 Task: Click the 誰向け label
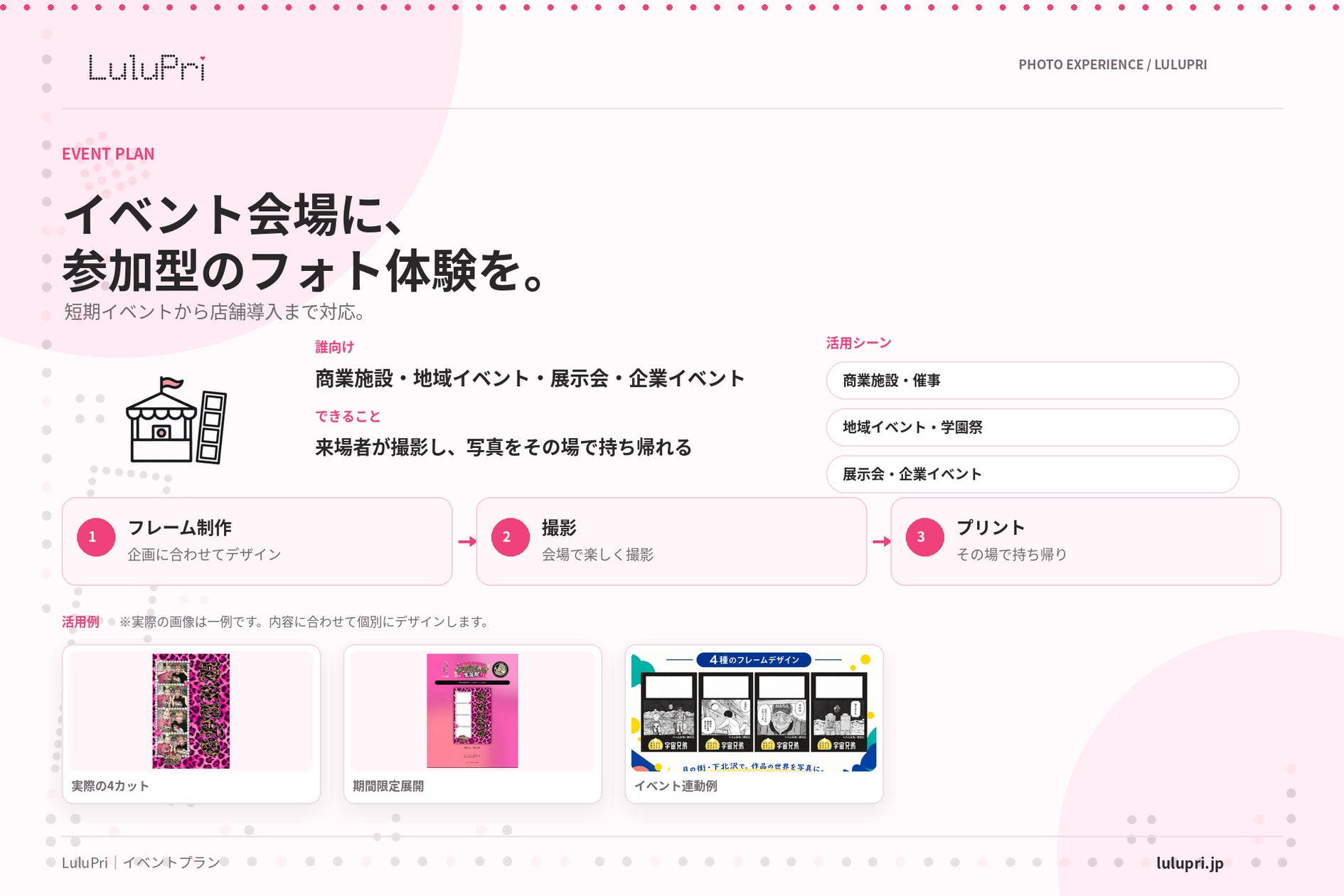334,347
